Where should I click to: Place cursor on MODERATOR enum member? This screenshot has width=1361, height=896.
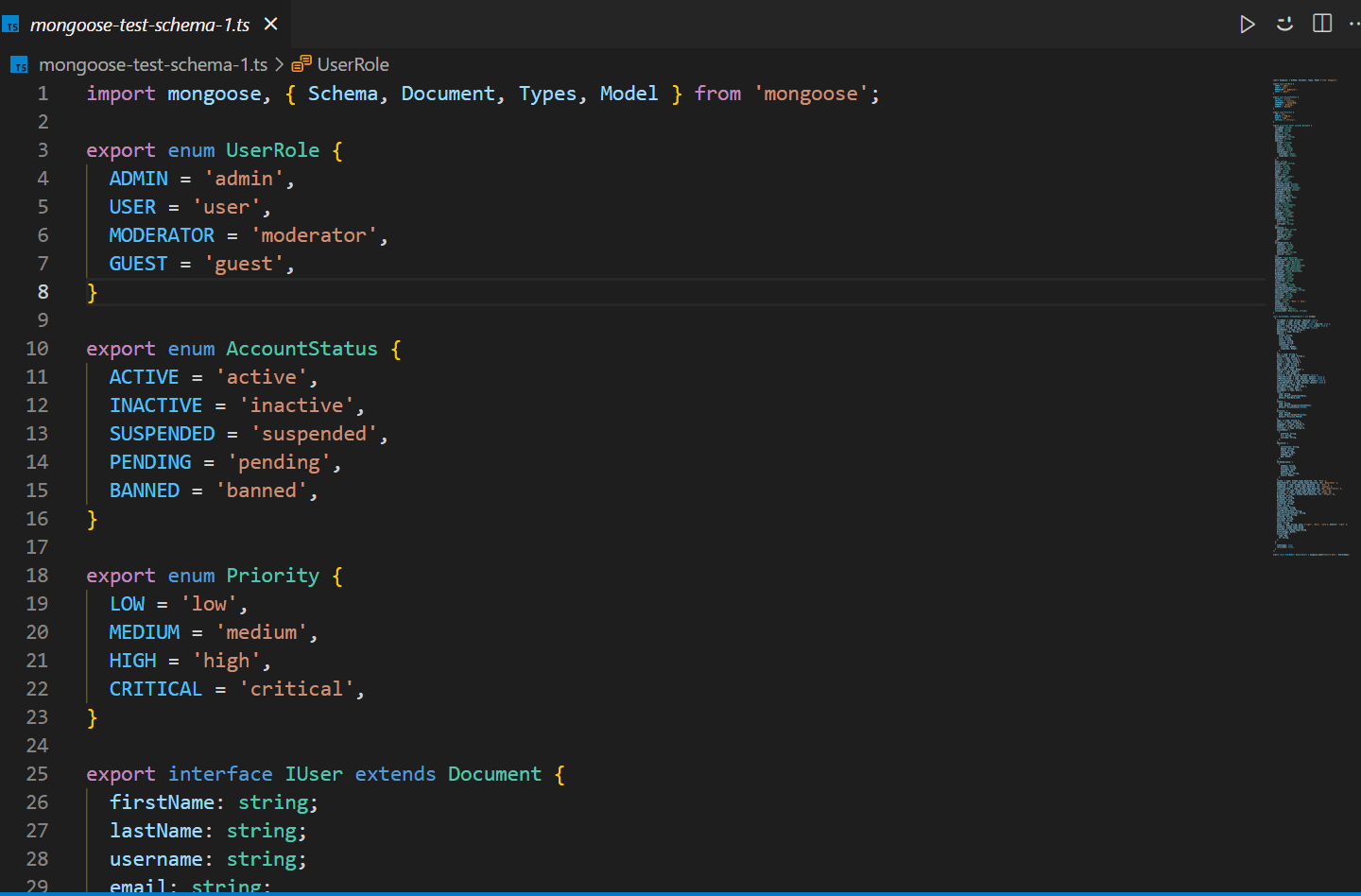162,235
